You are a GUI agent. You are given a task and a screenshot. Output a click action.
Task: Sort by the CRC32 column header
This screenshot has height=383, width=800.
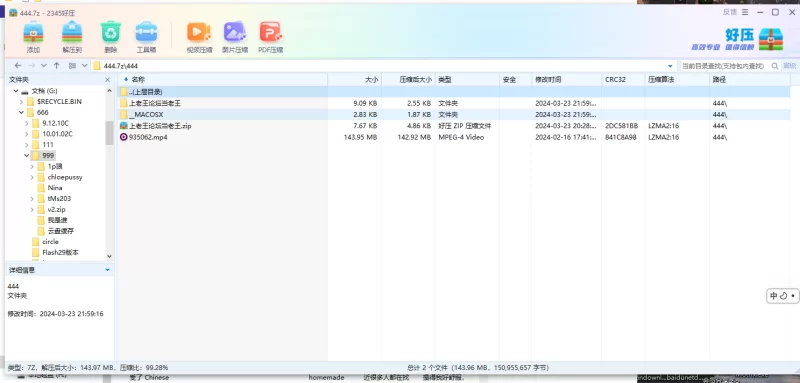[x=623, y=80]
